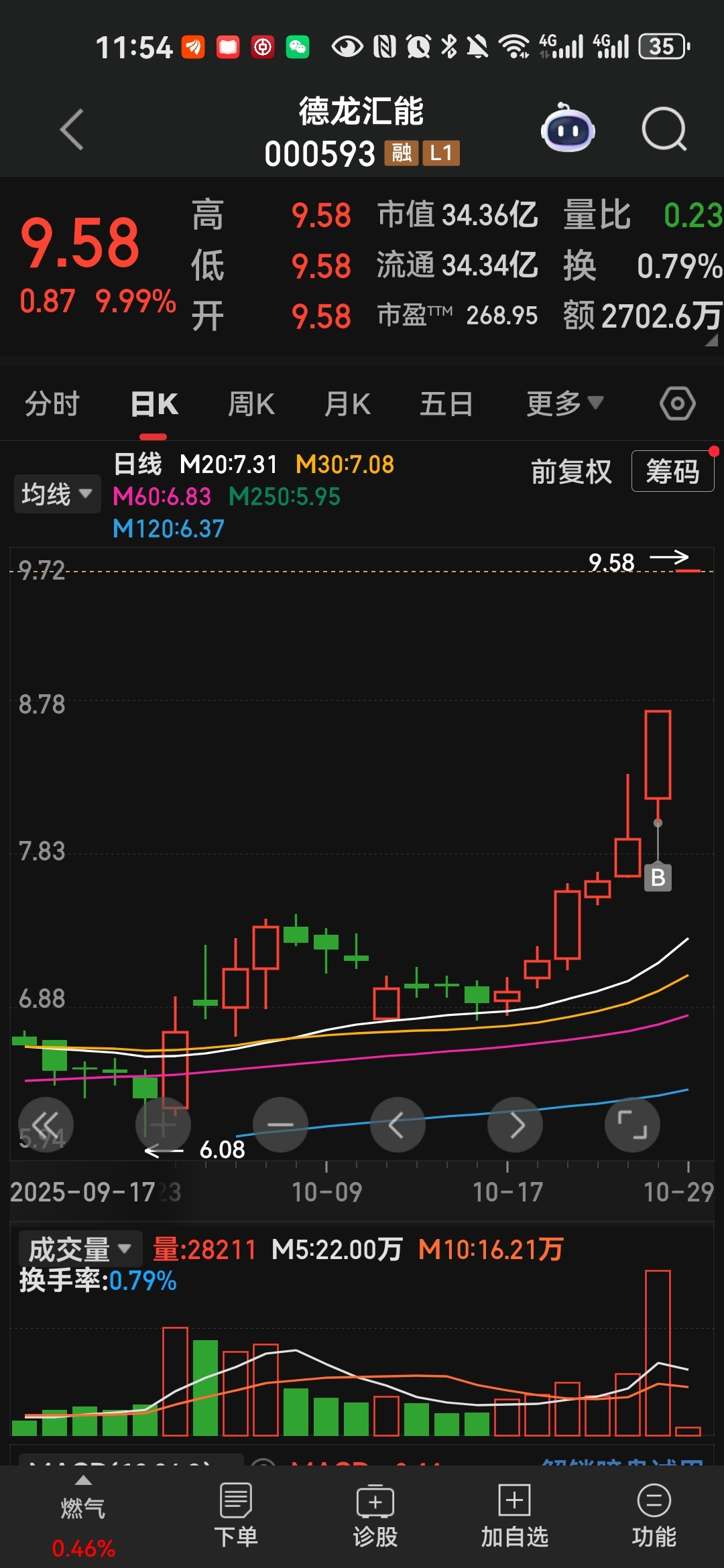724x1568 pixels.
Task: Tap 额 2702.6万 turnover value
Action: click(x=643, y=316)
